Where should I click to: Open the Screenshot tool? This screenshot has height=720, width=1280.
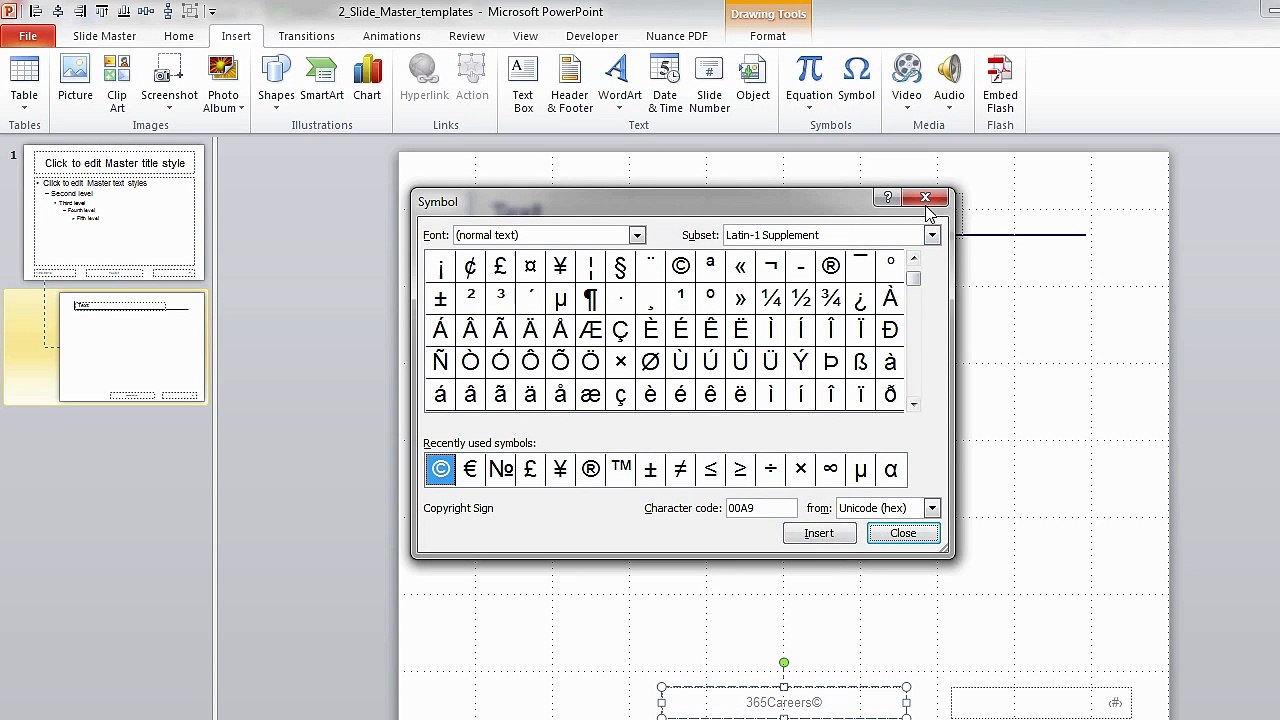pyautogui.click(x=169, y=83)
